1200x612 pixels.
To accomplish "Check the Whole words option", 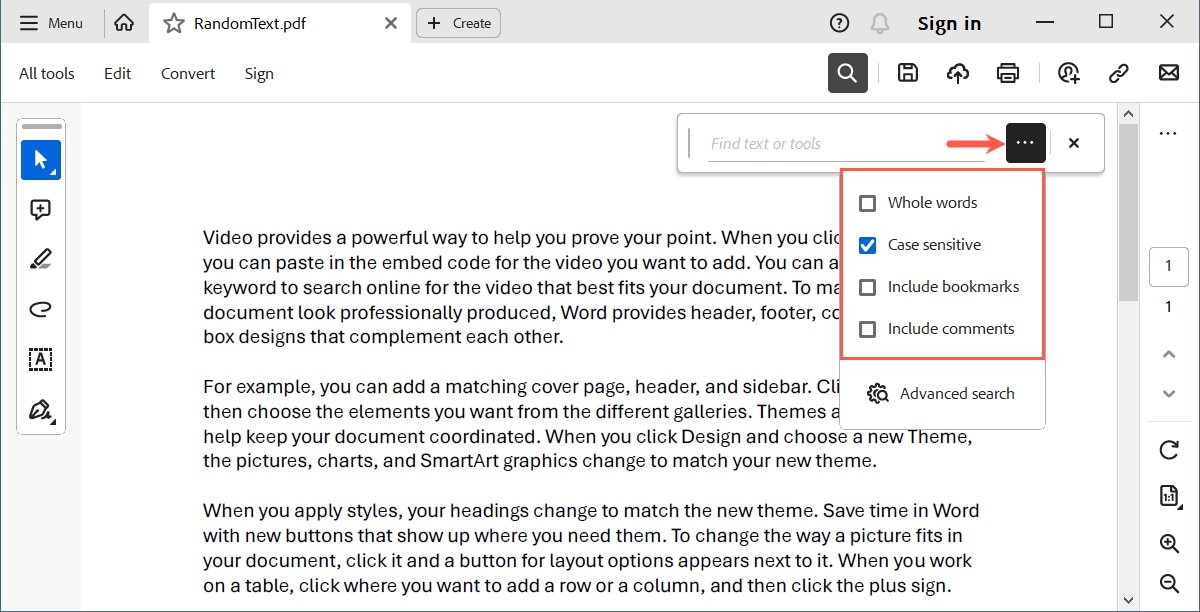I will pyautogui.click(x=867, y=202).
